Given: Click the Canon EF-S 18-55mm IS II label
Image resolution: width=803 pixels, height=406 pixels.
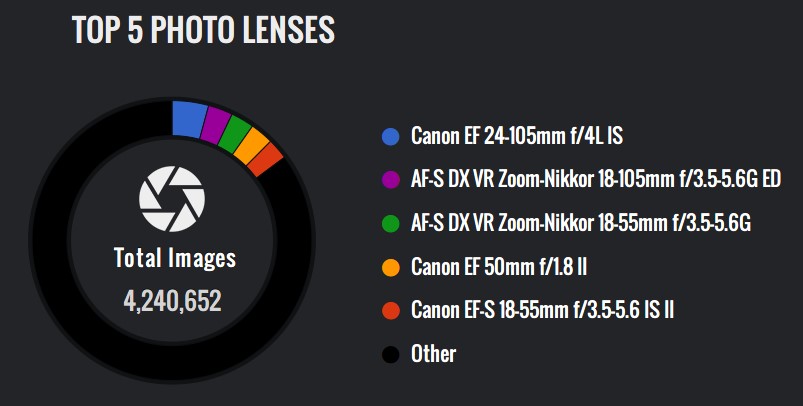Looking at the screenshot, I should [x=542, y=310].
